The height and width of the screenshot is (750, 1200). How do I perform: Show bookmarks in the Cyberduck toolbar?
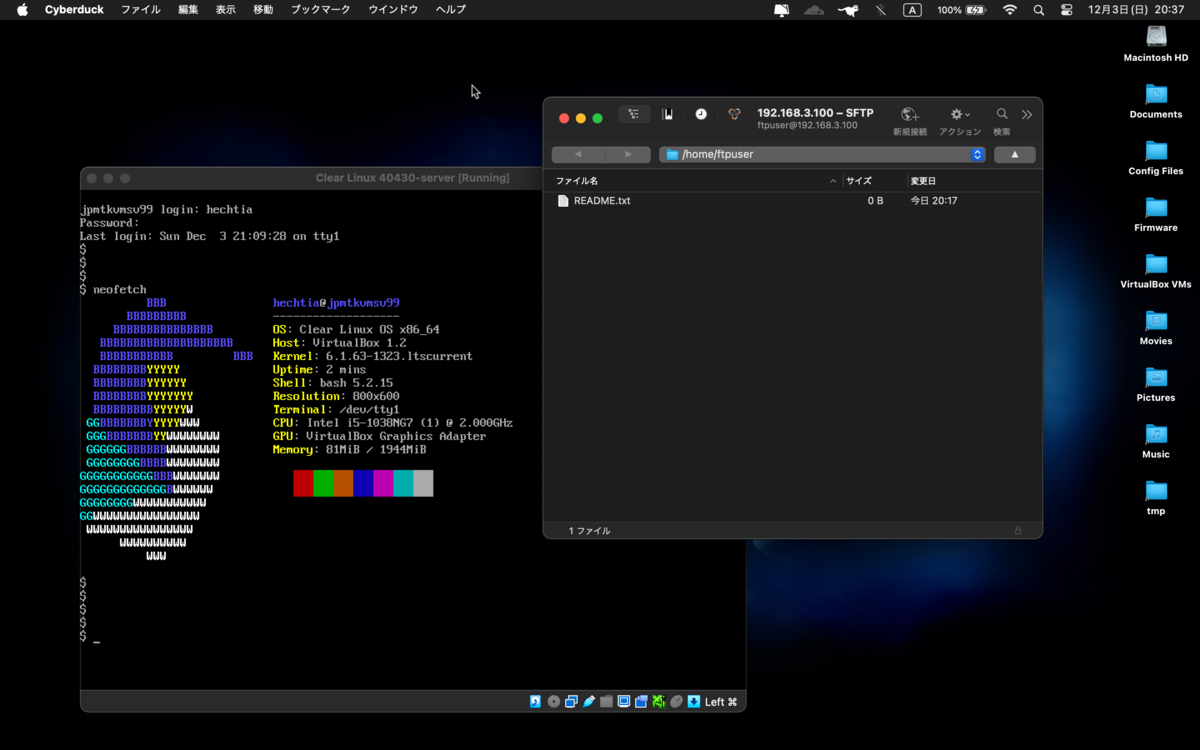[x=667, y=114]
